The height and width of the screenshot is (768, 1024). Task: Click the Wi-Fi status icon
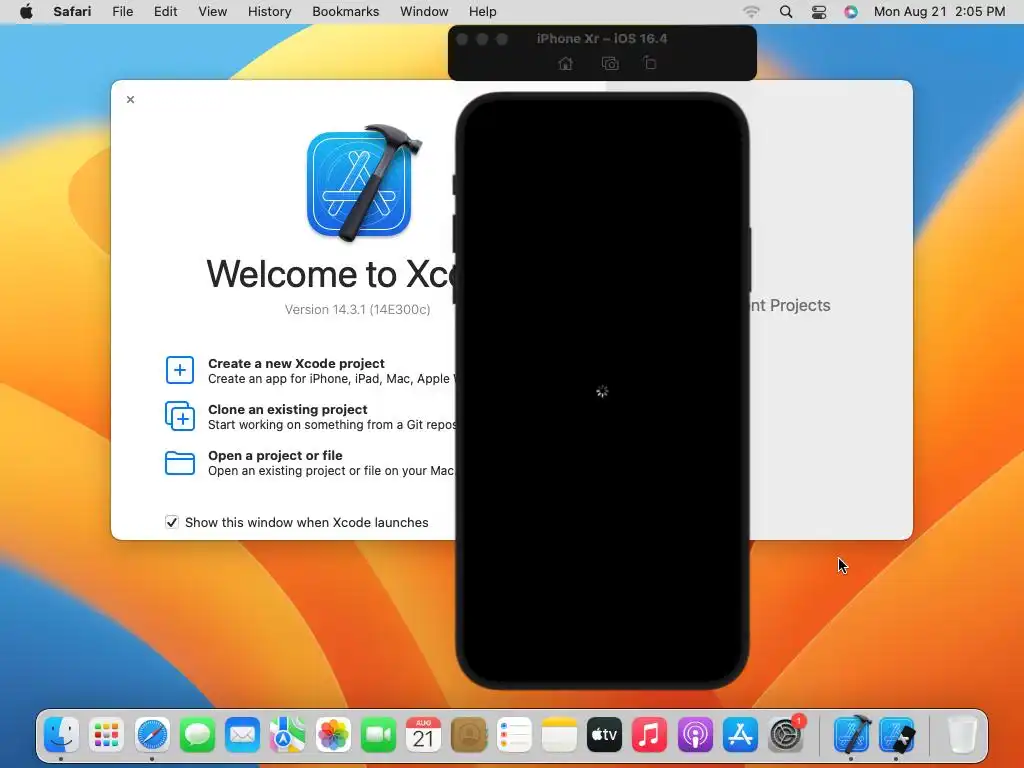(752, 11)
